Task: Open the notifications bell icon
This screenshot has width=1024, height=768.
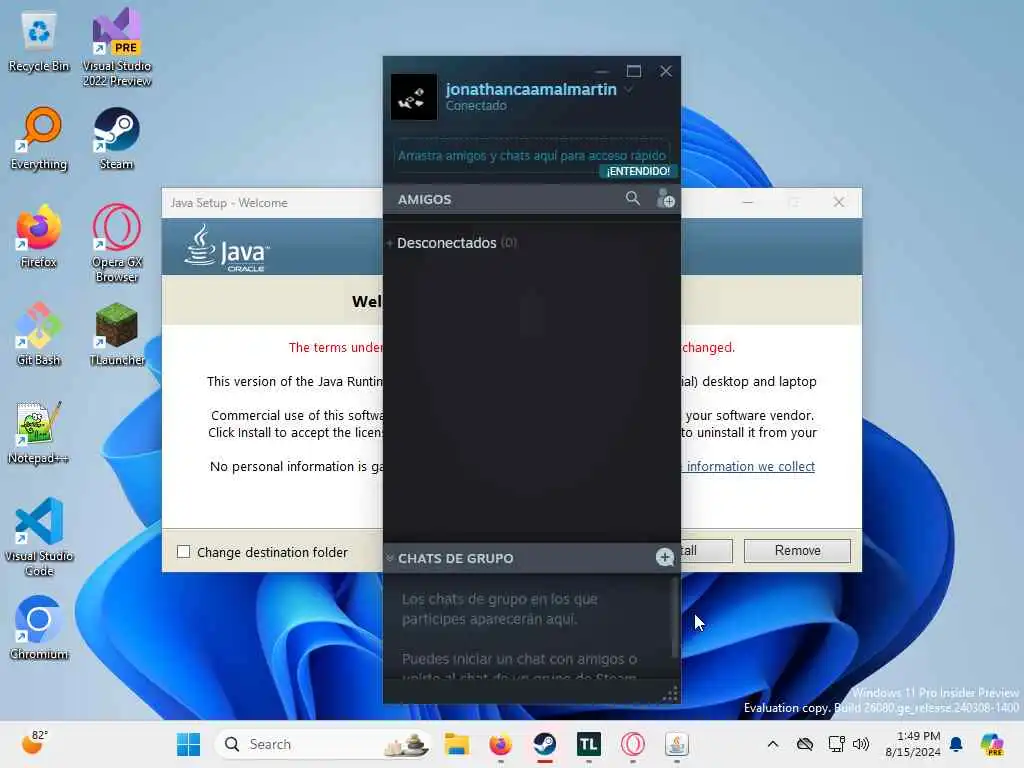Action: (x=956, y=744)
